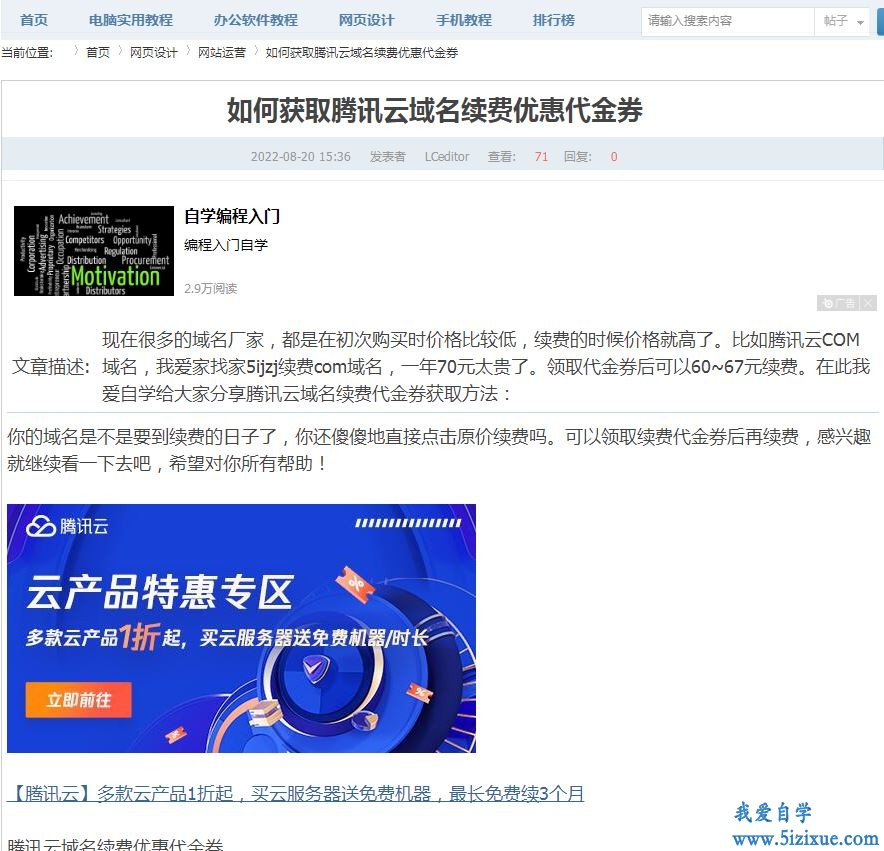
Task: Click the orange 立即前往 button
Action: [78, 700]
